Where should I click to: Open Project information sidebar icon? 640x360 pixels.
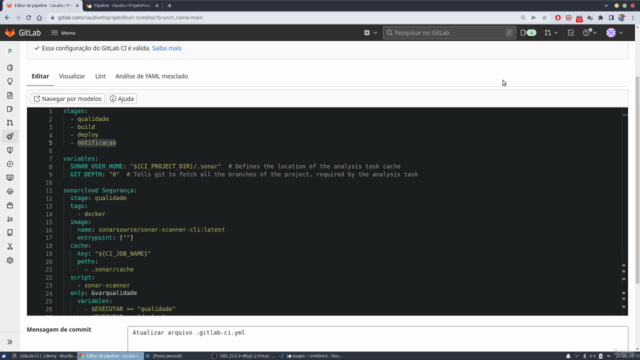tap(10, 68)
